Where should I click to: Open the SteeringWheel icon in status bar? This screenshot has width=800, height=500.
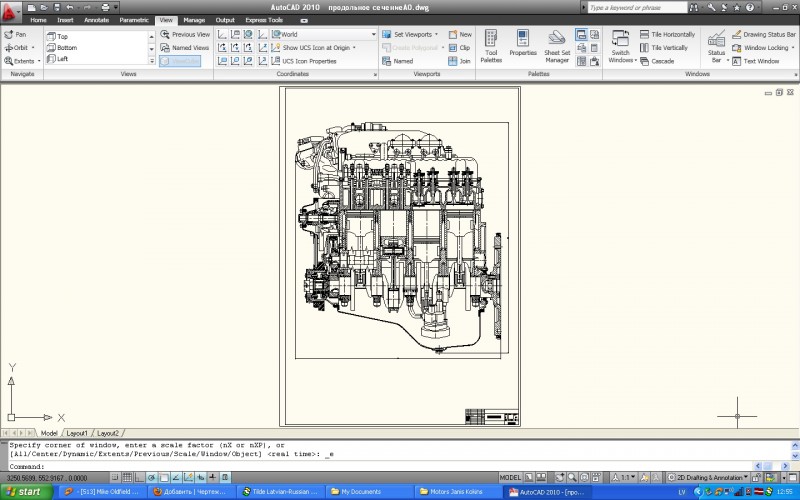tap(584, 478)
